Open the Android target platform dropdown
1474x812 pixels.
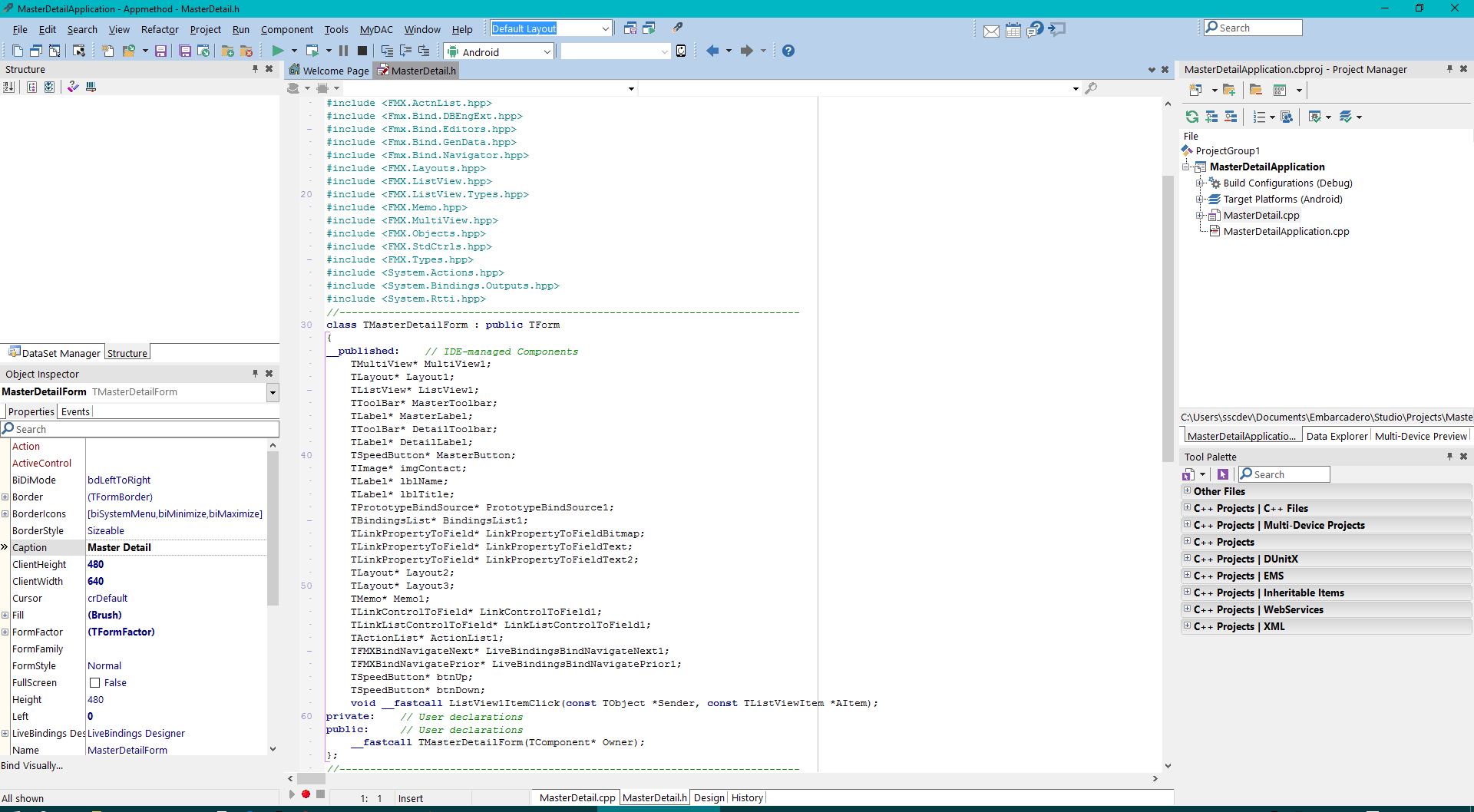pyautogui.click(x=547, y=52)
